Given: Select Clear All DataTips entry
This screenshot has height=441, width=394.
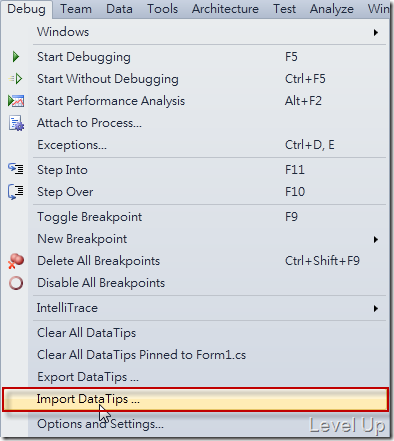Looking at the screenshot, I should coord(209,333).
